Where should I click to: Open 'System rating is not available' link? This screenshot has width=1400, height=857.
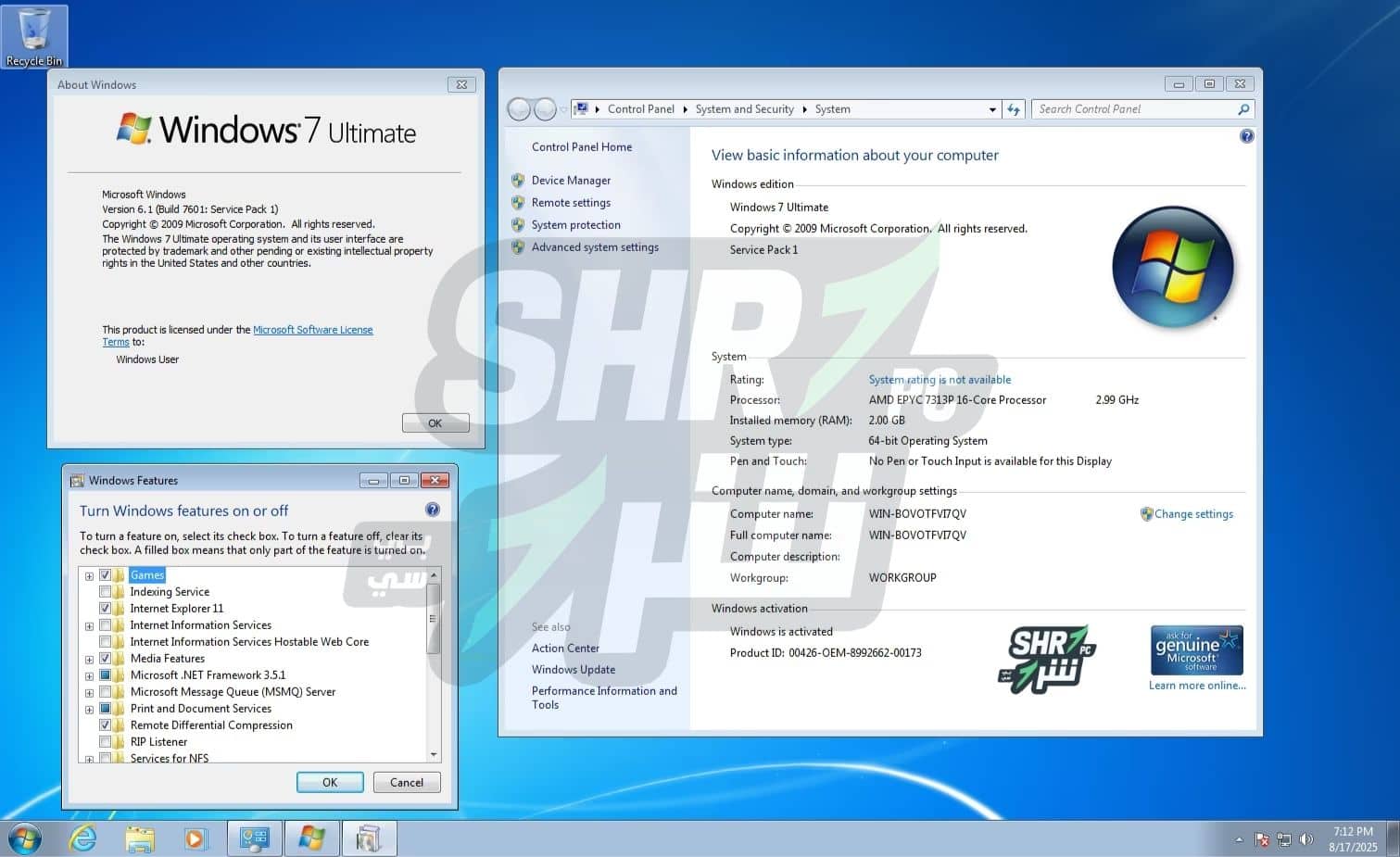pyautogui.click(x=940, y=379)
